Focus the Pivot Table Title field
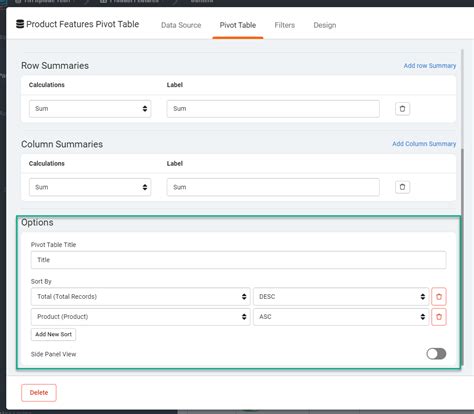 (238, 260)
